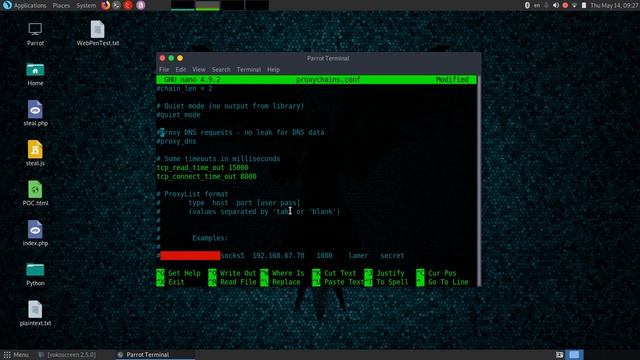Switch to the third workspace thumbnail

tap(232, 5)
